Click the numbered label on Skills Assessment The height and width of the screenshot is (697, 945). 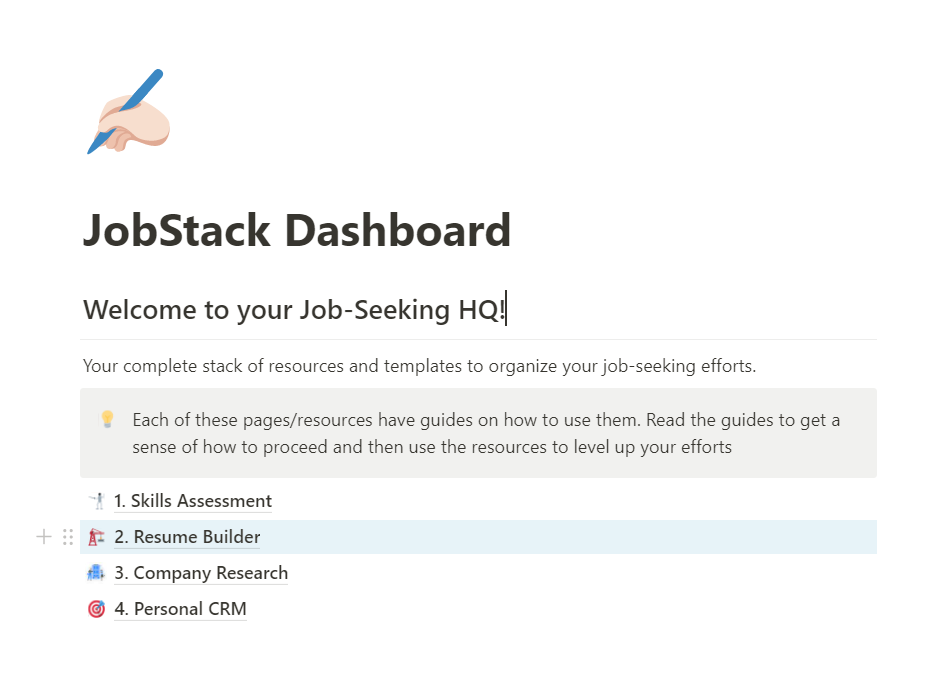tap(120, 500)
